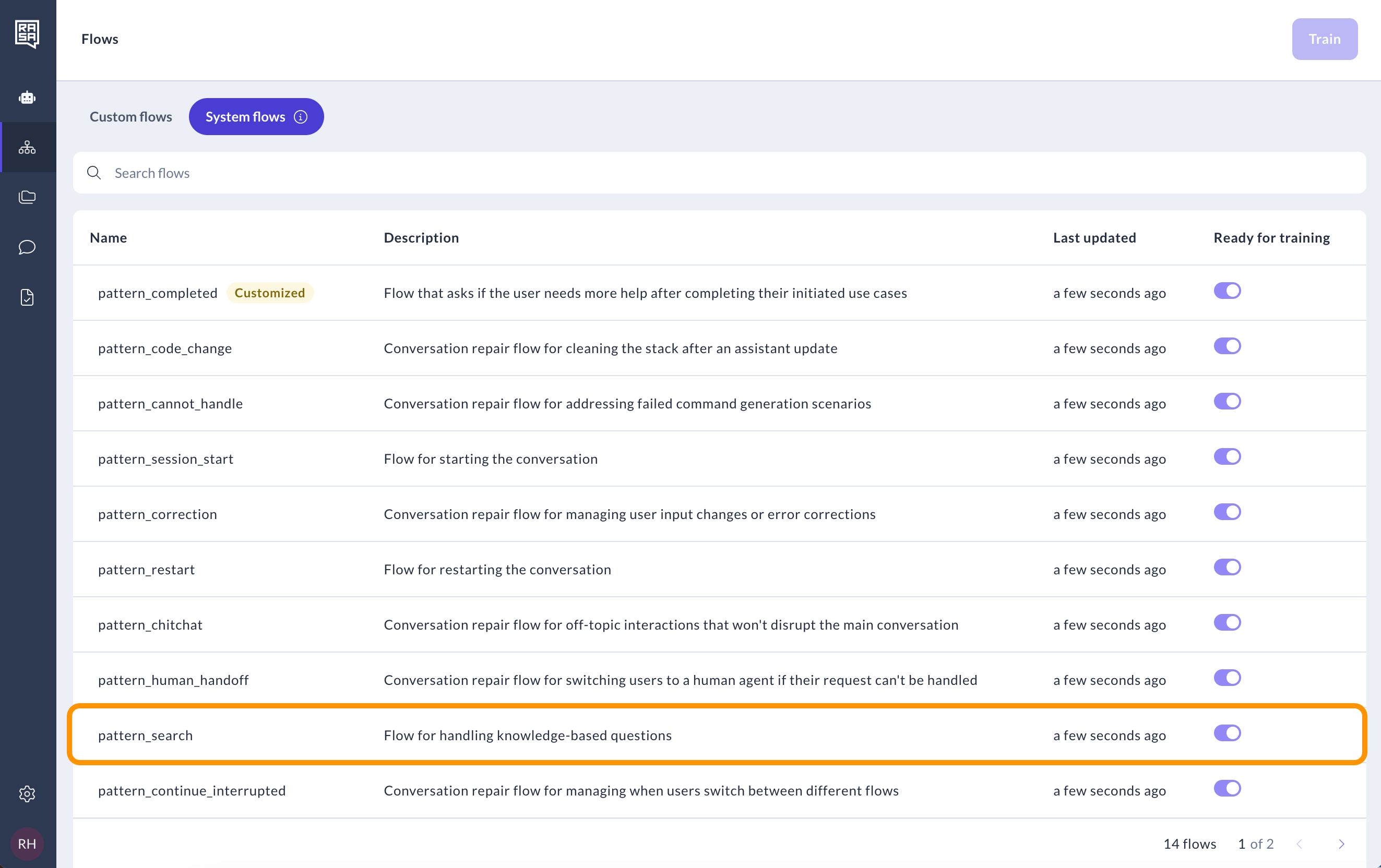The width and height of the screenshot is (1381, 868).
Task: Select the document checklist icon in sidebar
Action: (x=27, y=297)
